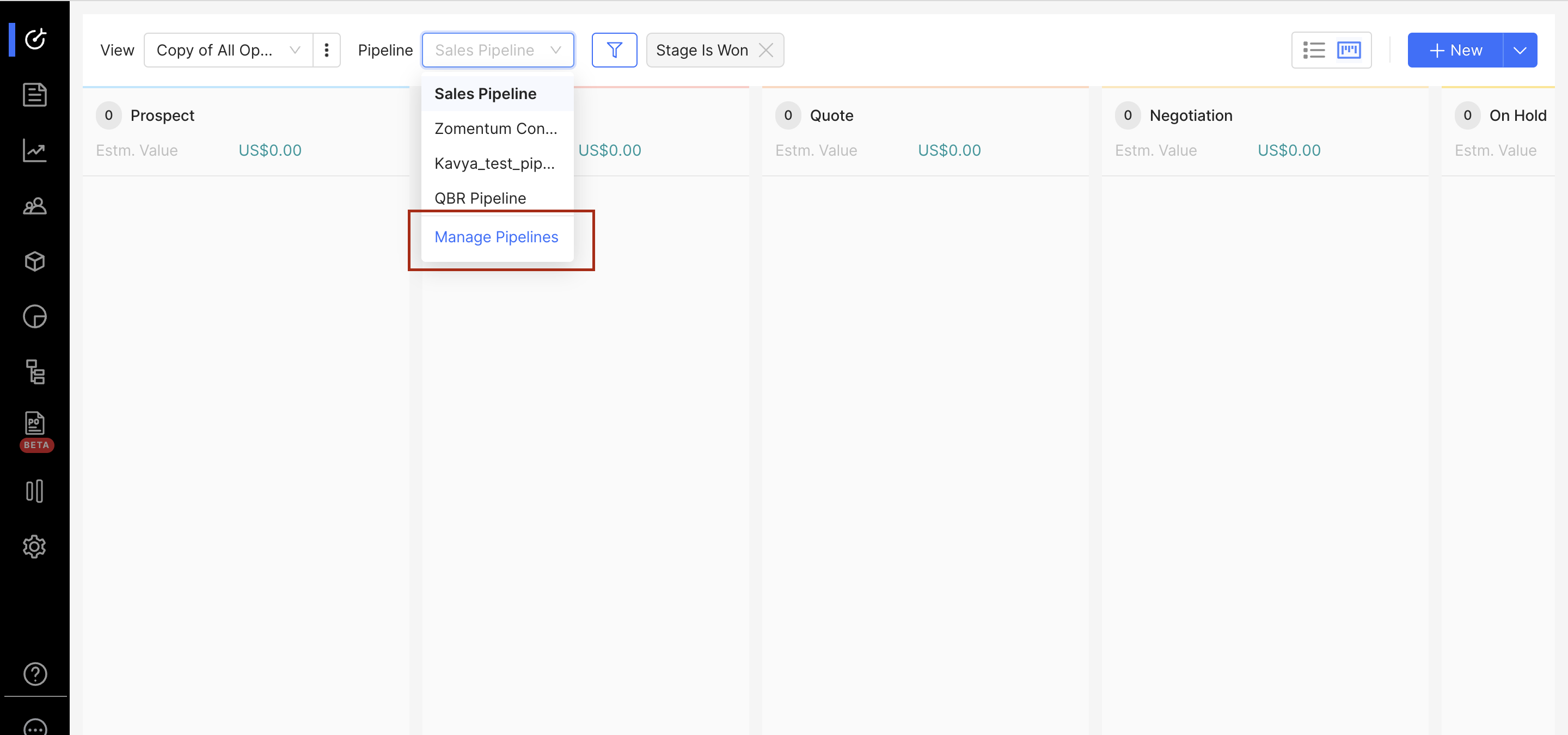Open the documents icon in sidebar

[x=35, y=95]
